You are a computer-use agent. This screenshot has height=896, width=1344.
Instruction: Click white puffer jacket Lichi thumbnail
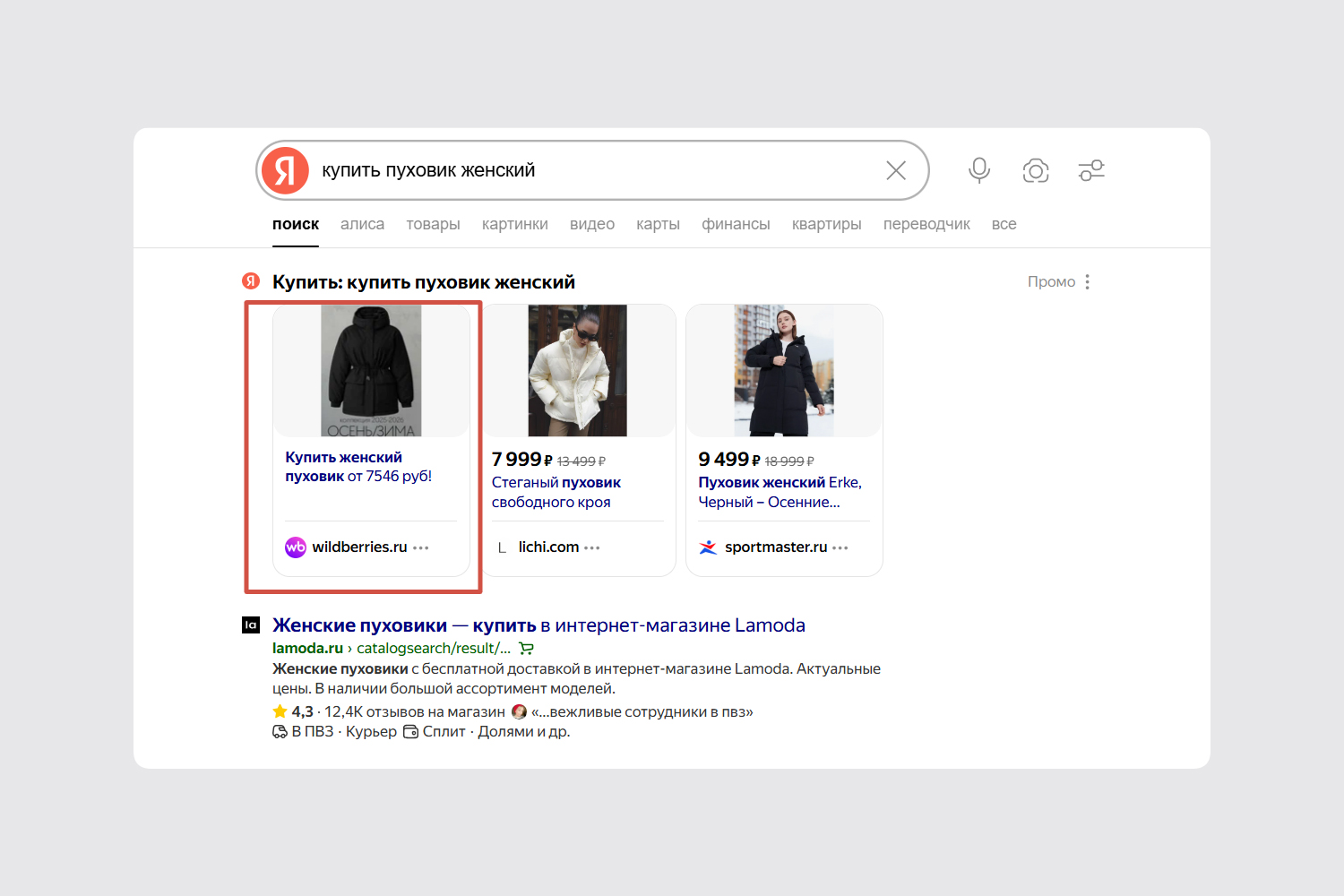coord(577,371)
